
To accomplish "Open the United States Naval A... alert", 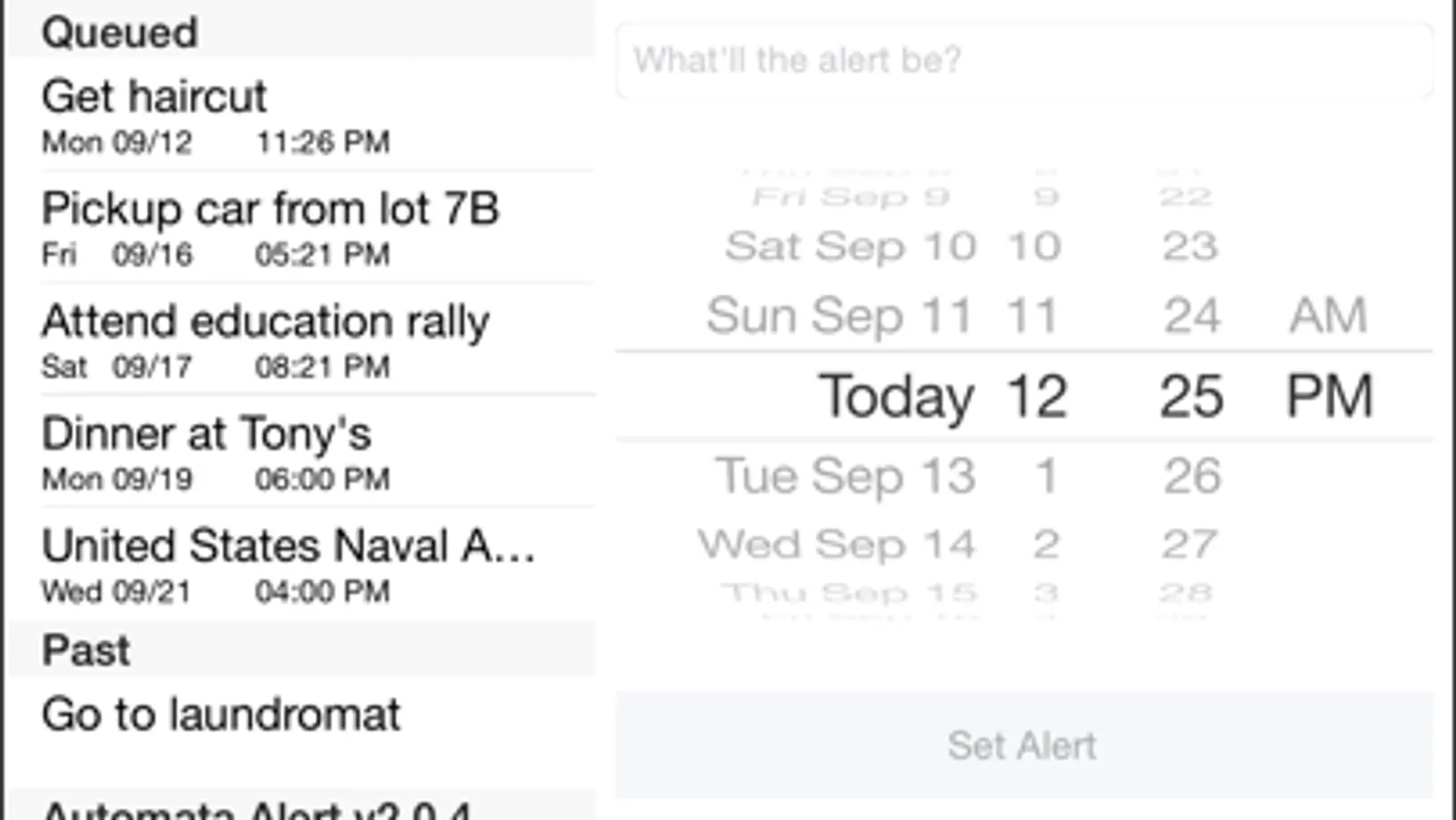I will click(x=300, y=565).
